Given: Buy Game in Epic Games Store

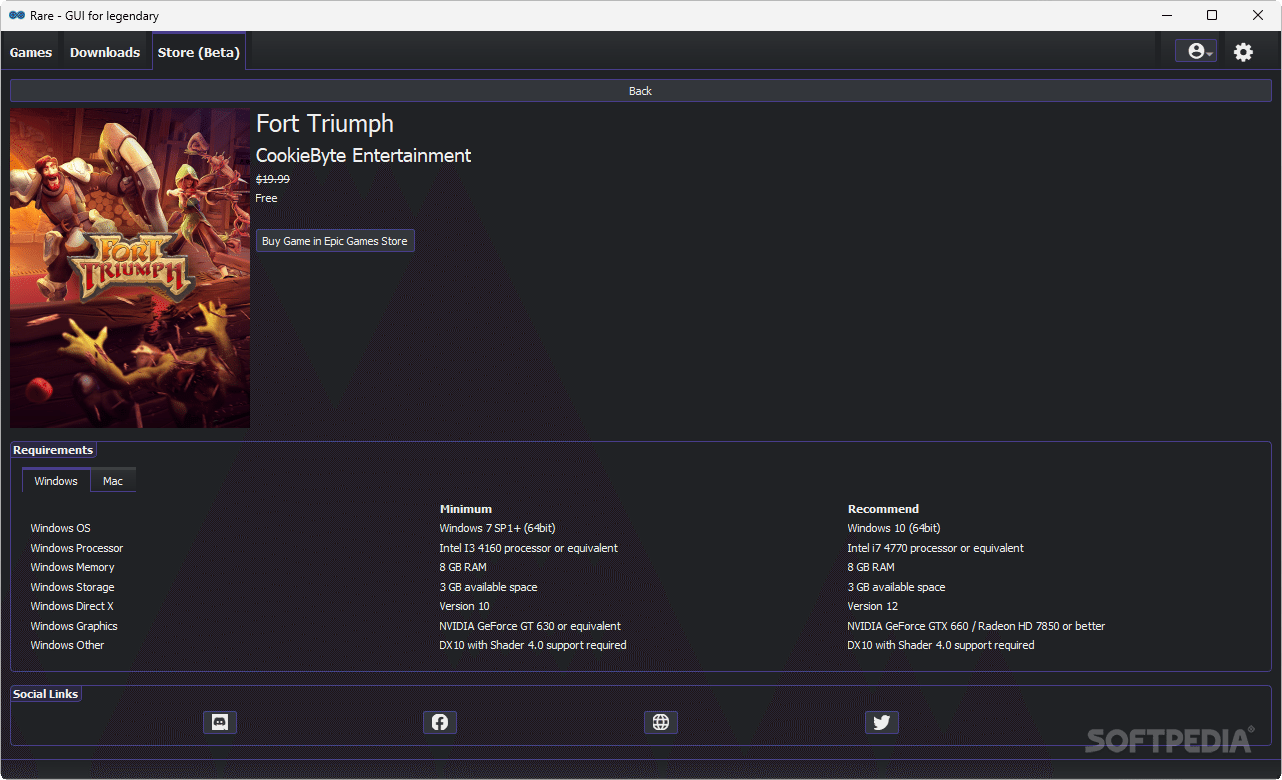Looking at the screenshot, I should coord(335,241).
